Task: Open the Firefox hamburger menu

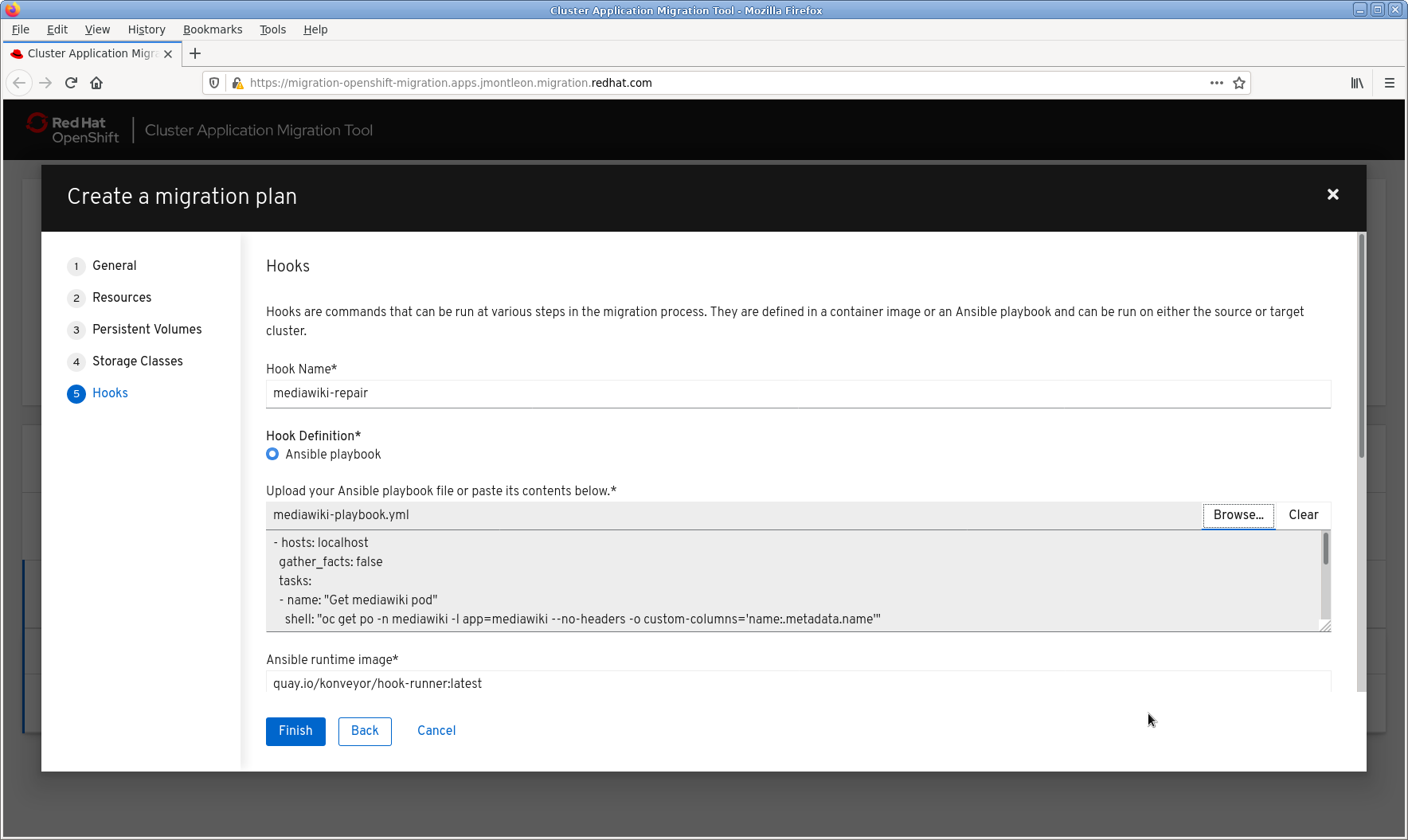Action: click(1390, 83)
